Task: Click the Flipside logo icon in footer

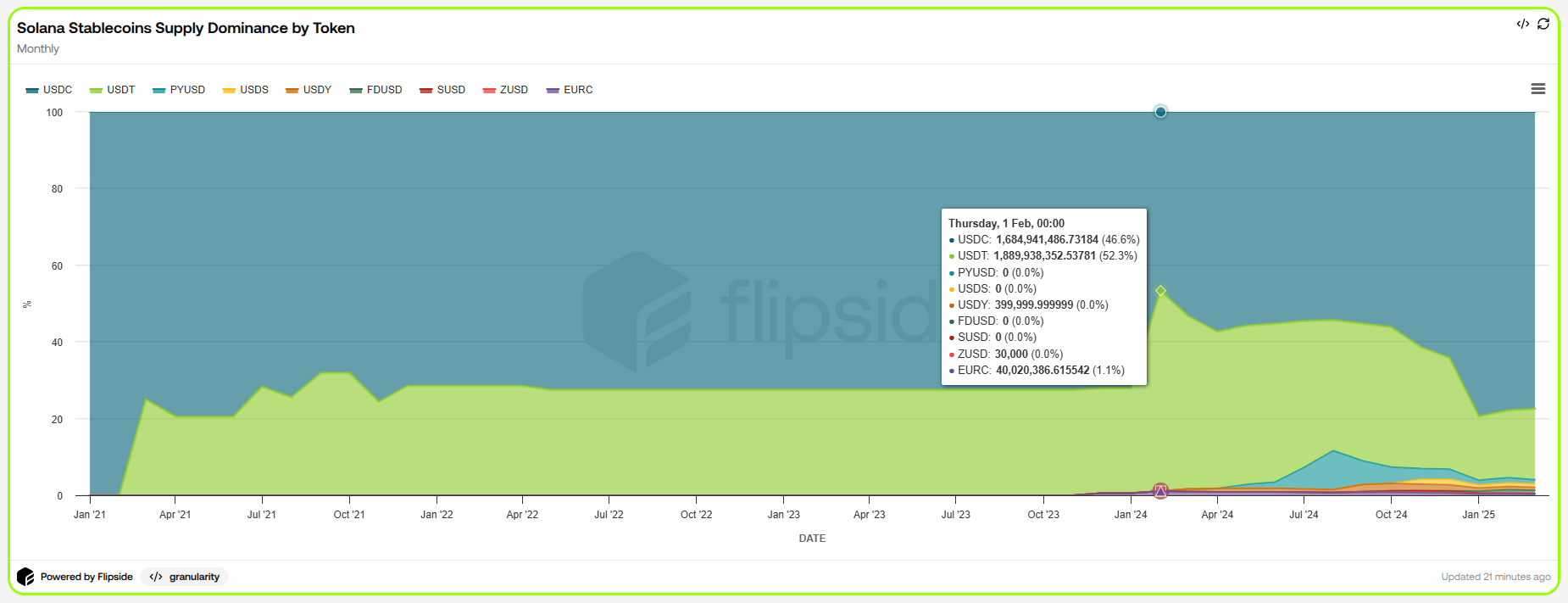Action: coord(25,577)
